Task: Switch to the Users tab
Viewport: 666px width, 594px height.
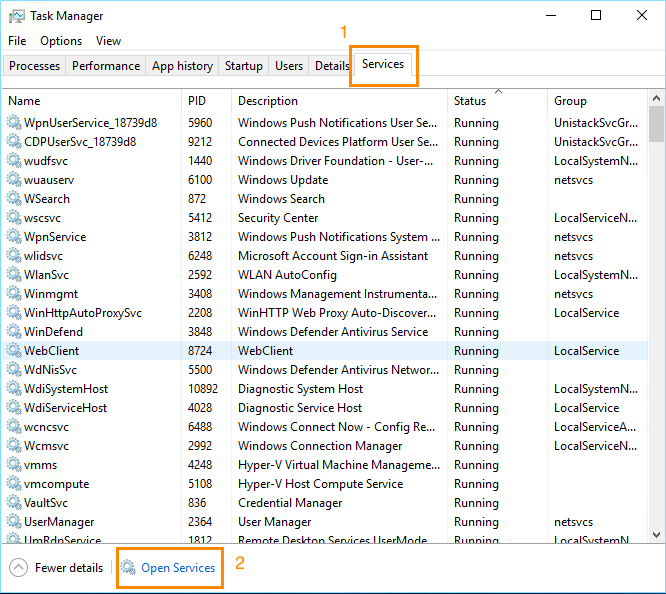Action: tap(289, 66)
